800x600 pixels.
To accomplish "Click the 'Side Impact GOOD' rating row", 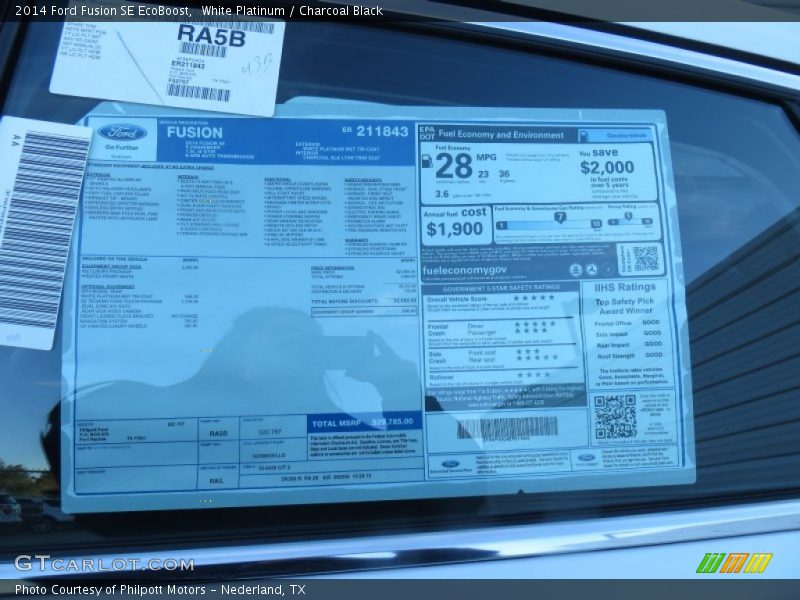I will pyautogui.click(x=629, y=334).
